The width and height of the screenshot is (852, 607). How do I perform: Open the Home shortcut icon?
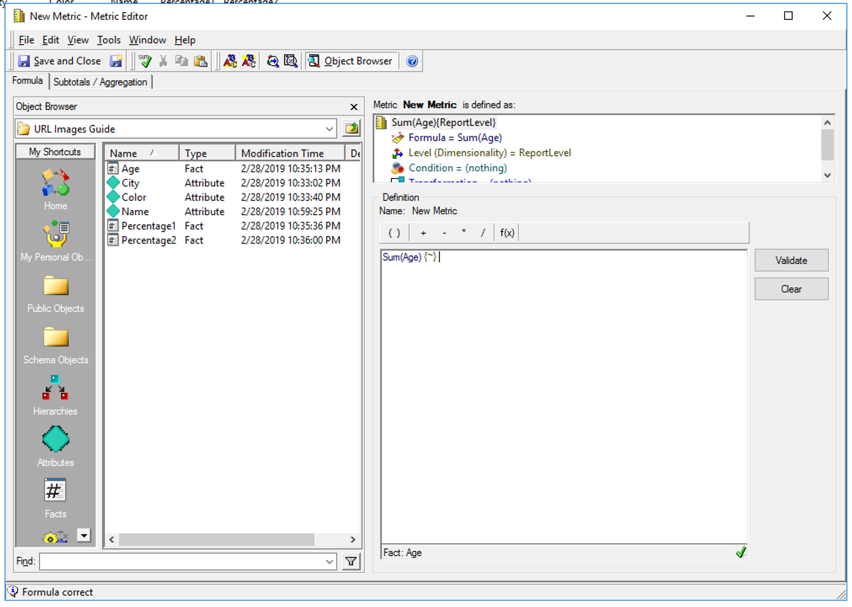[55, 184]
